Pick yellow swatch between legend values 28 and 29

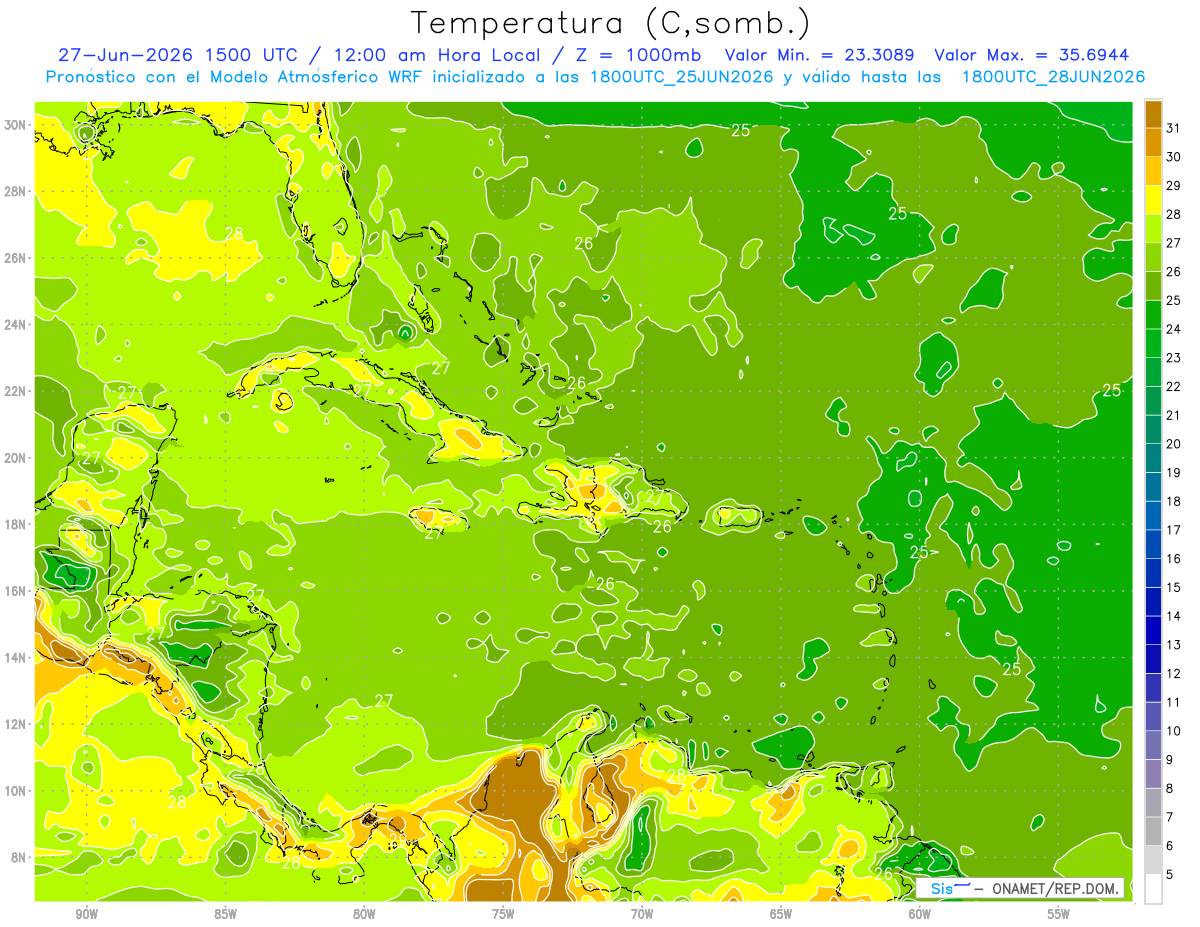coord(1153,200)
